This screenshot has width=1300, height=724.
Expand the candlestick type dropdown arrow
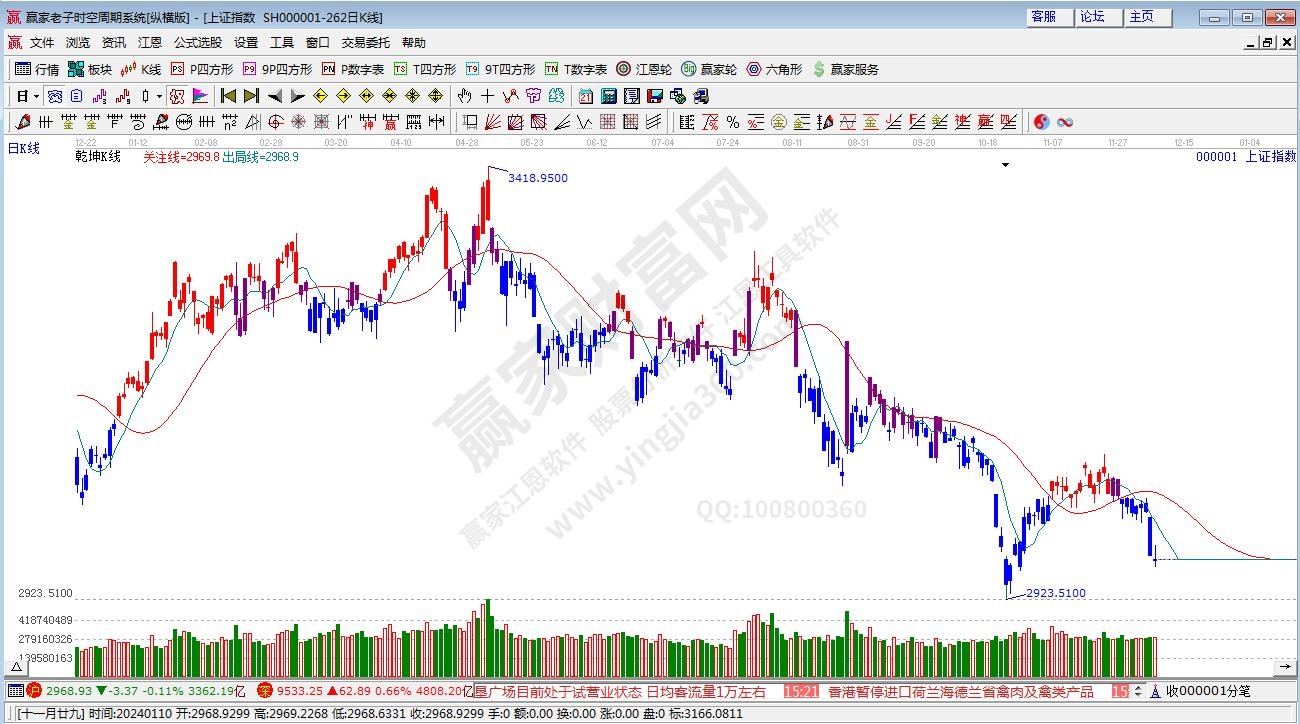[x=159, y=96]
